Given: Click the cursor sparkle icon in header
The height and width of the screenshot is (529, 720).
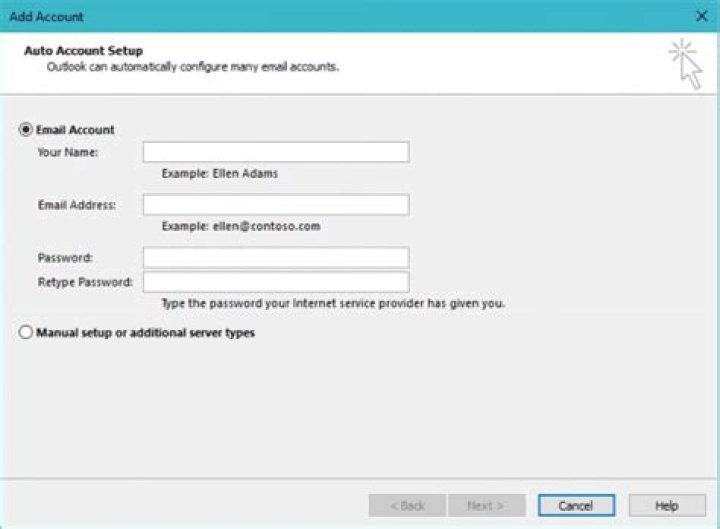Looking at the screenshot, I should [x=685, y=63].
